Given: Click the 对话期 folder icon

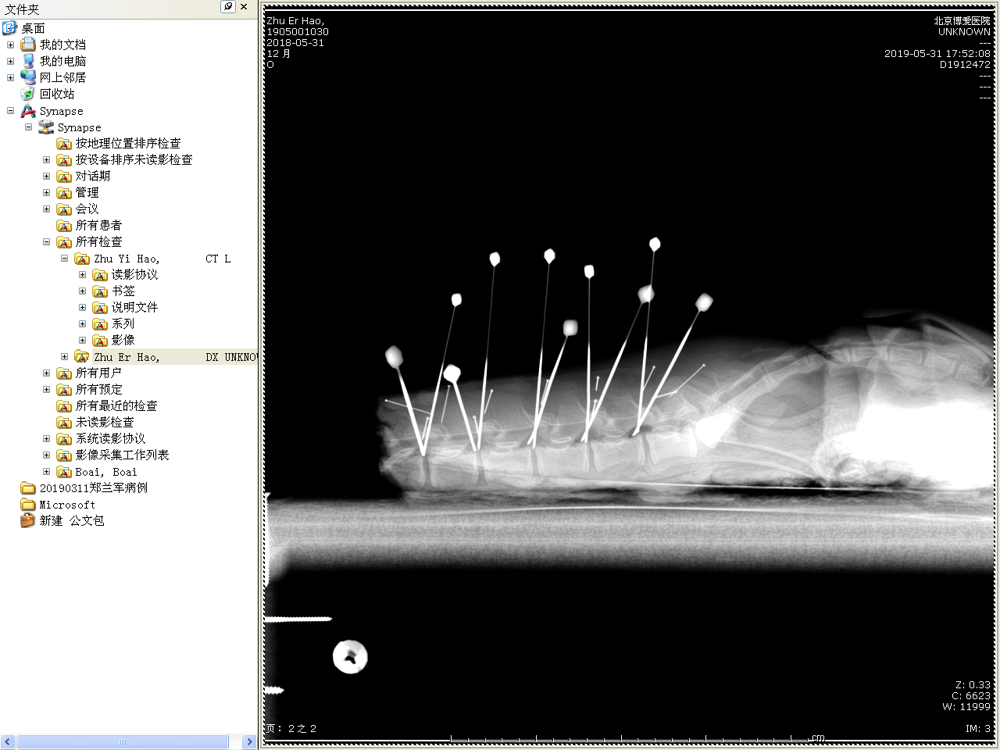Looking at the screenshot, I should click(x=63, y=176).
